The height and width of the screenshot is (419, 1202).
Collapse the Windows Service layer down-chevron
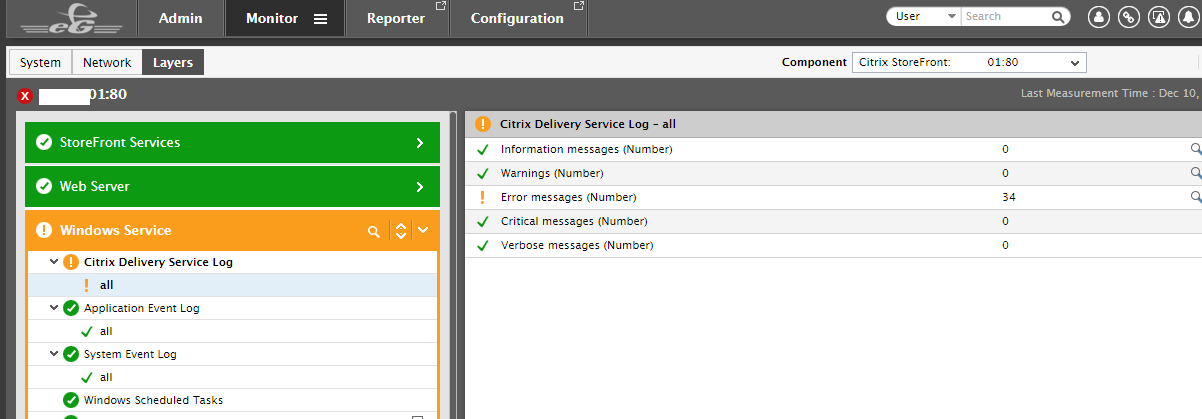coord(423,231)
